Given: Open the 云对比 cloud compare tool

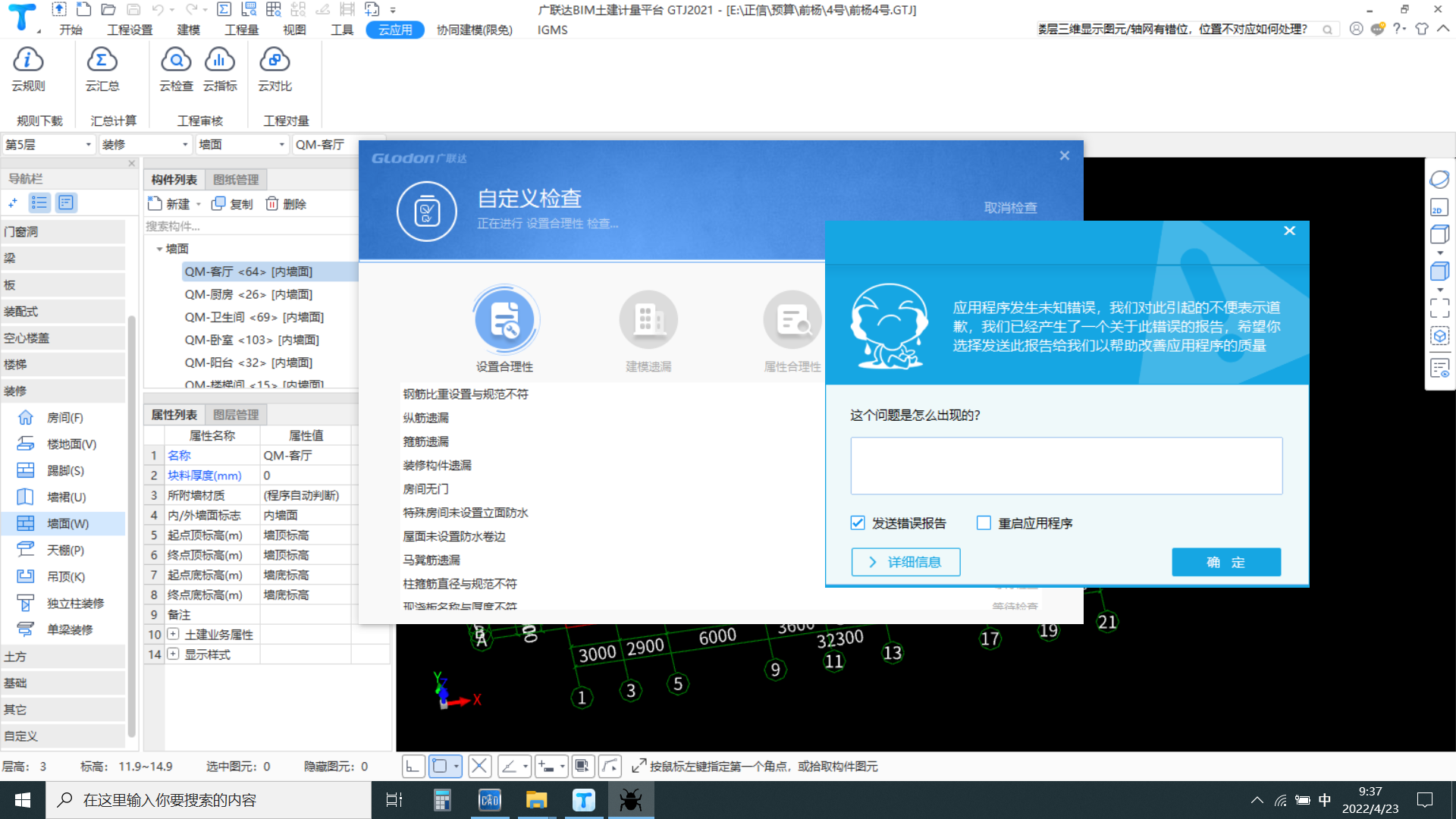Looking at the screenshot, I should point(275,68).
